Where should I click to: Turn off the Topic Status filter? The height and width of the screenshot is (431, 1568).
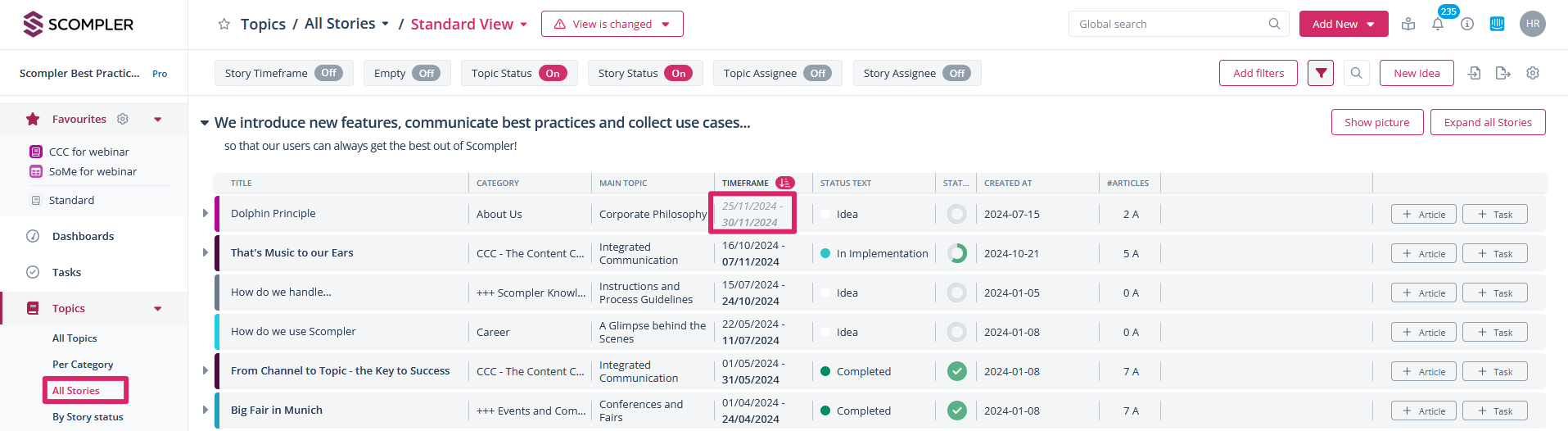pos(553,73)
